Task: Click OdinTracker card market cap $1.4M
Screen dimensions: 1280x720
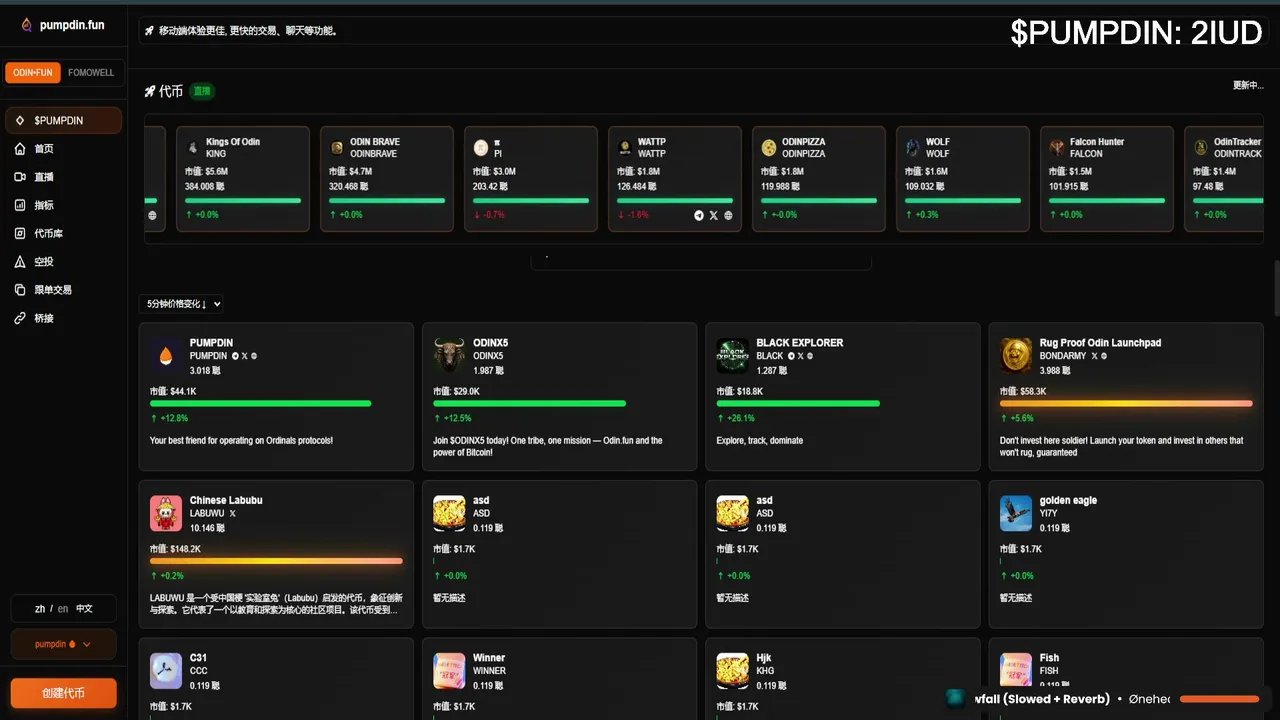Action: (1214, 172)
